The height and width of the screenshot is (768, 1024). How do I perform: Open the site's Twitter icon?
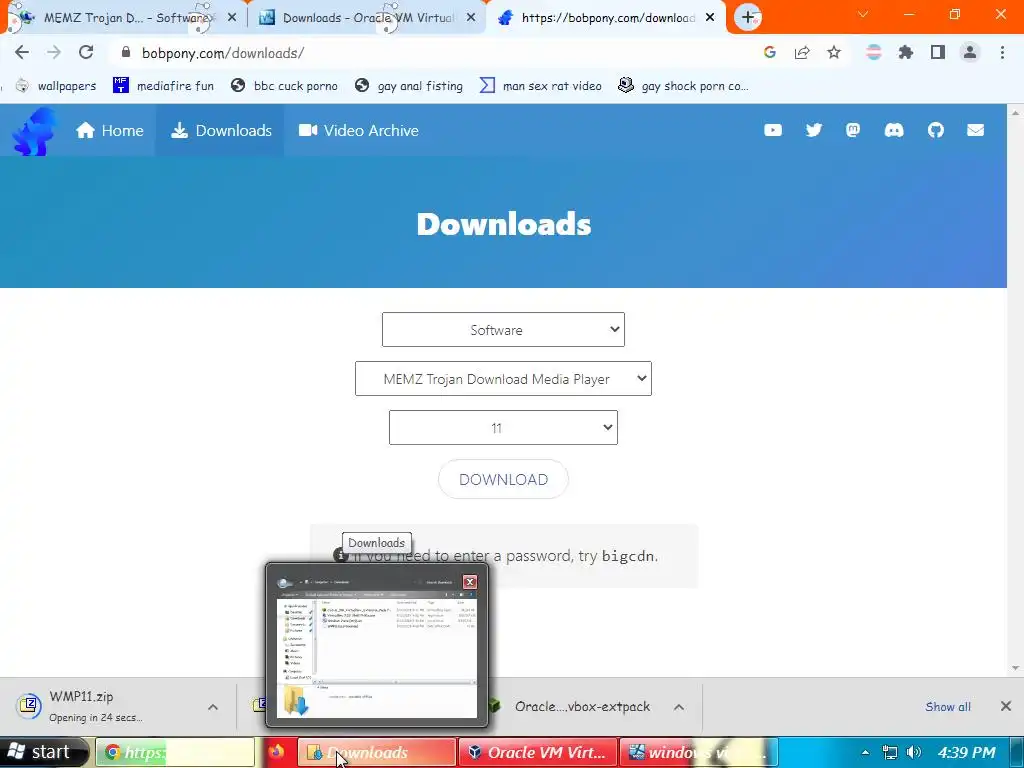[x=814, y=130]
